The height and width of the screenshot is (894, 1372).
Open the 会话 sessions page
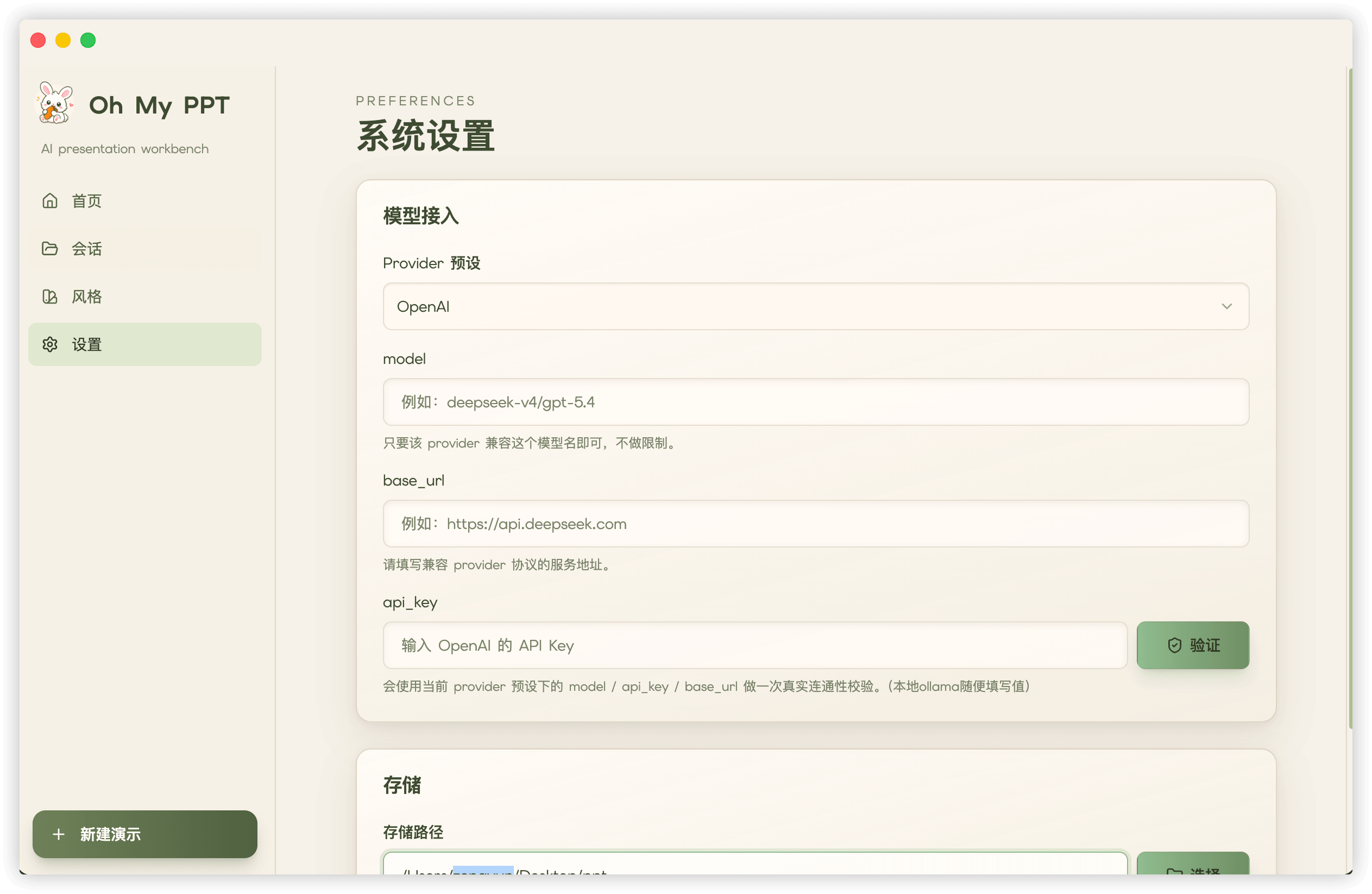pos(144,248)
